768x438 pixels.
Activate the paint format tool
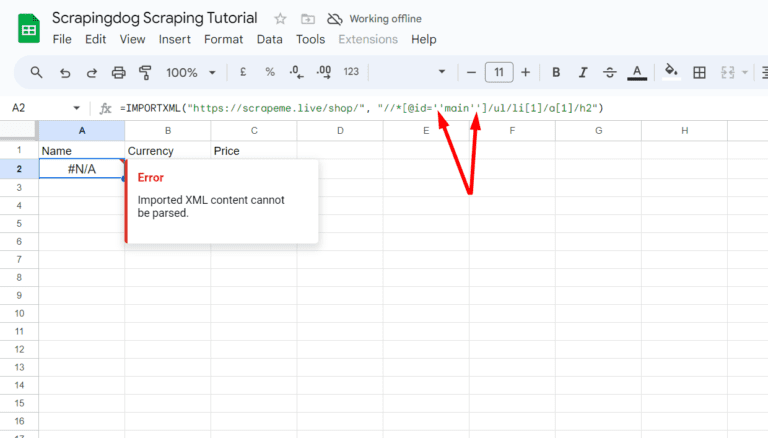(x=145, y=72)
